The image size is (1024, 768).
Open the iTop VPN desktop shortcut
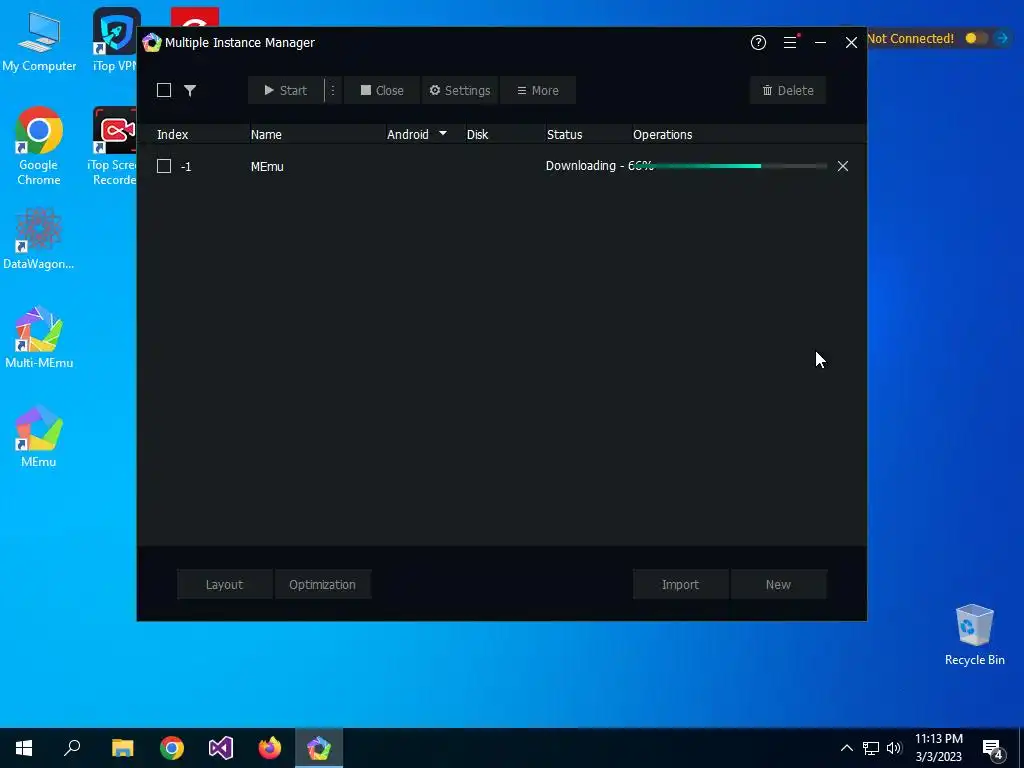click(115, 40)
